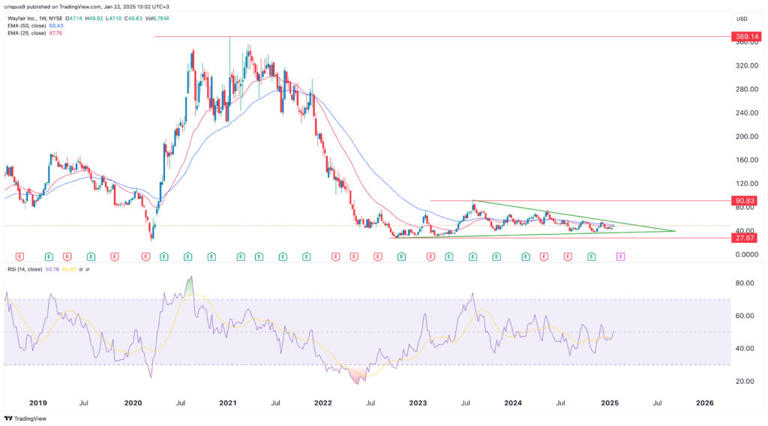
Task: Click the red 90.83 price label
Action: click(x=743, y=201)
